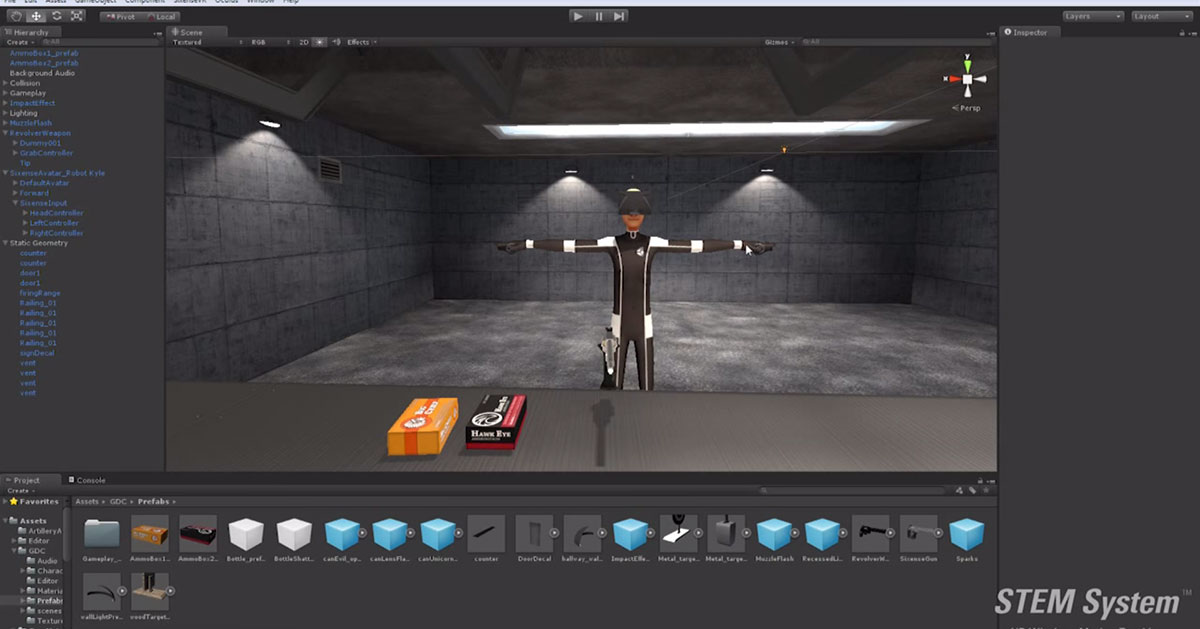Select the Move (translate) tool

(x=37, y=16)
